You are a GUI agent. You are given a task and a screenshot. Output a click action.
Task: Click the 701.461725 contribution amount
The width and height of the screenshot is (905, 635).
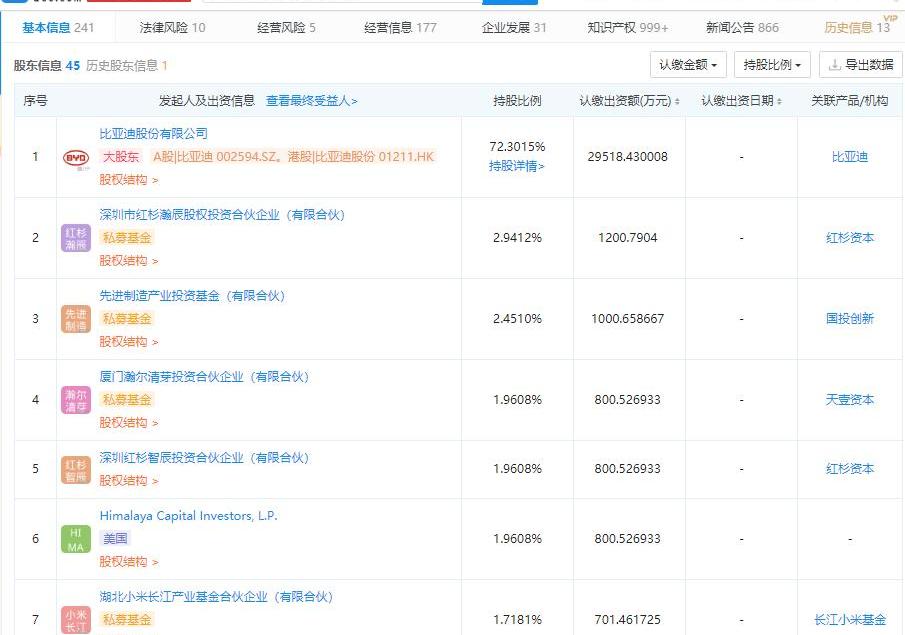click(627, 620)
